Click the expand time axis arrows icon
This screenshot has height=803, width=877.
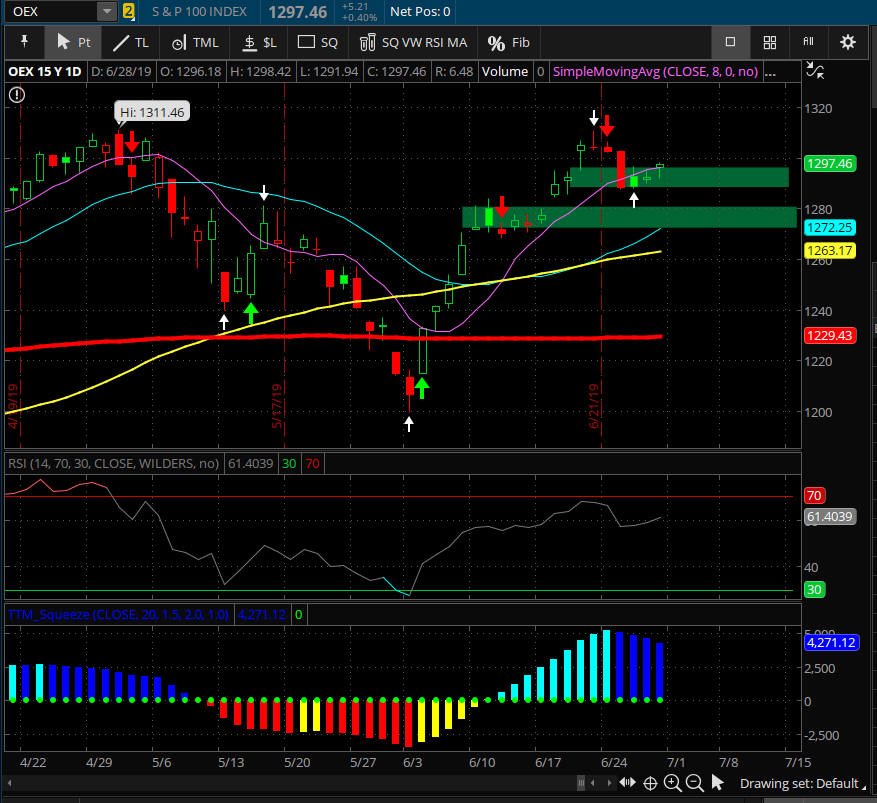[x=628, y=783]
